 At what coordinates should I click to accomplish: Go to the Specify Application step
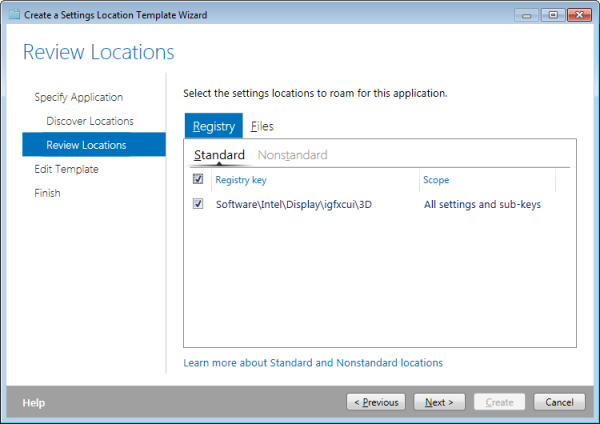tap(78, 97)
